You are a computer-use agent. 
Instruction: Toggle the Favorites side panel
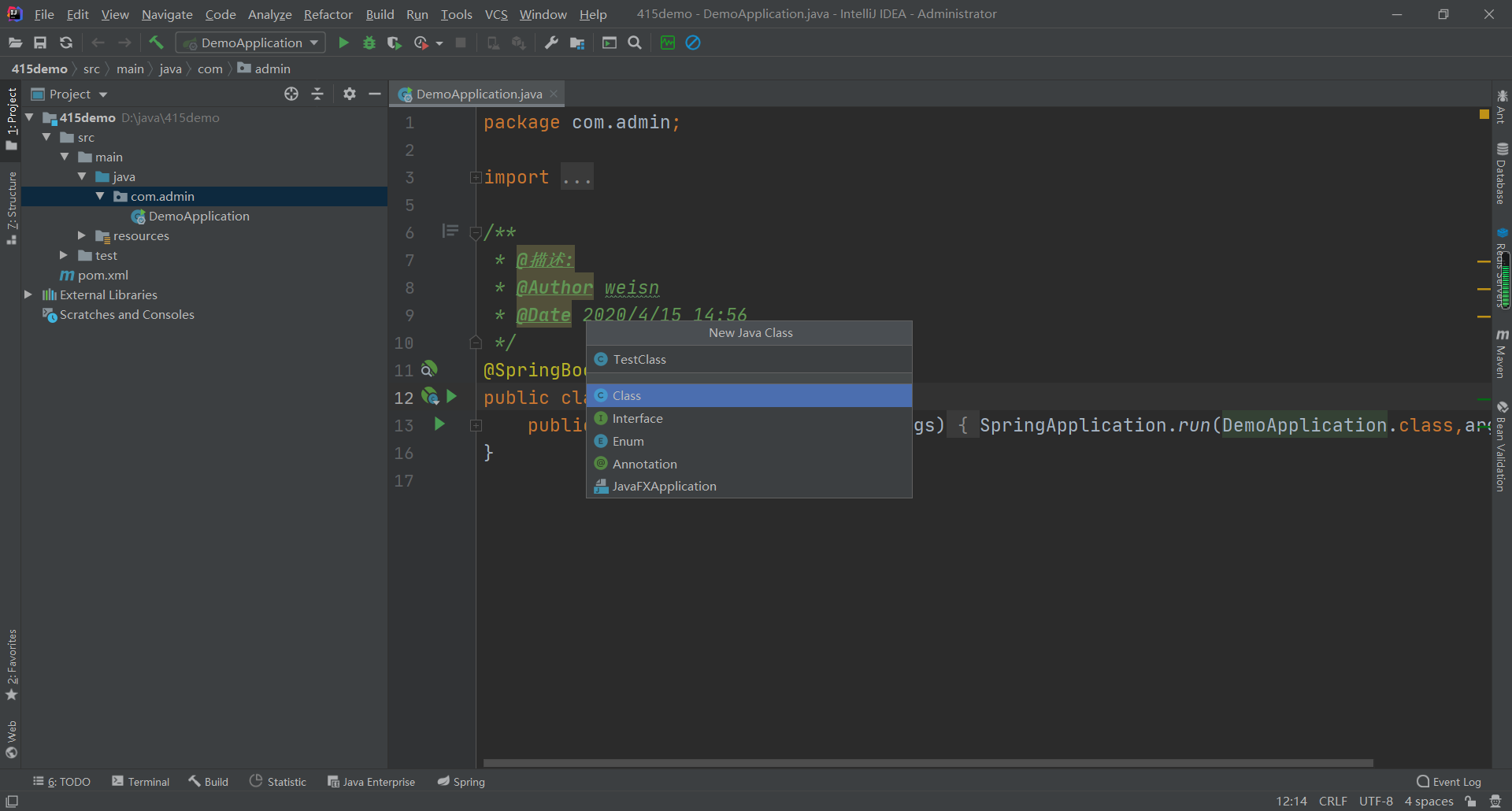[x=12, y=665]
